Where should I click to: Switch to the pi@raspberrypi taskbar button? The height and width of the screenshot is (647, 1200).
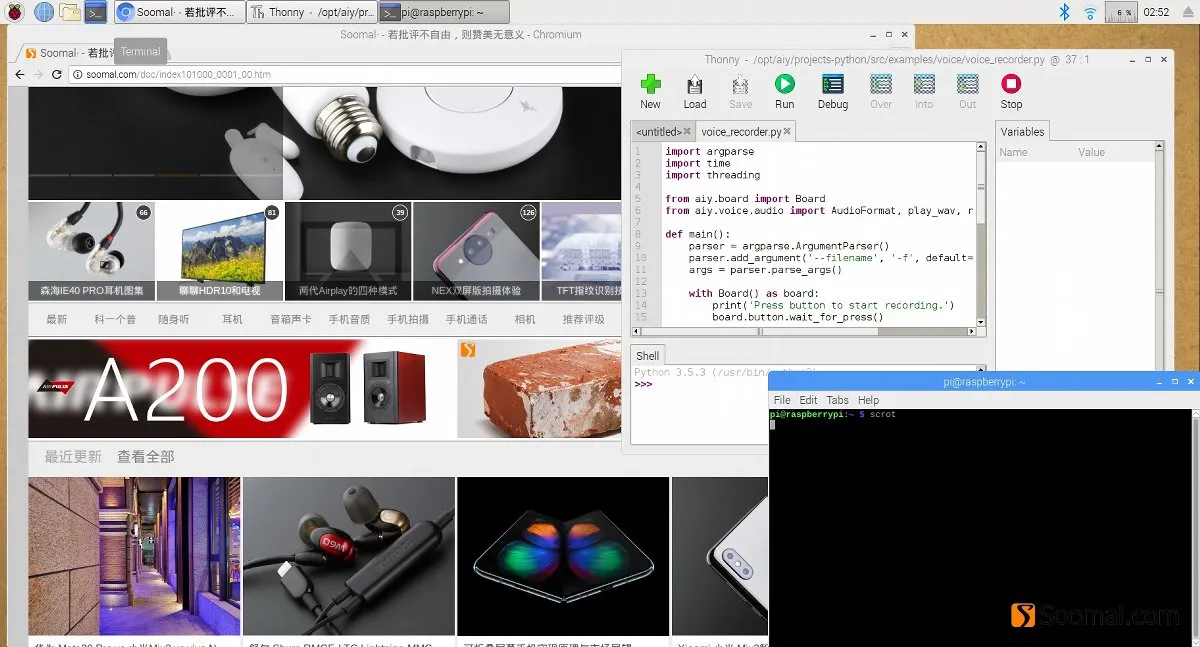443,12
